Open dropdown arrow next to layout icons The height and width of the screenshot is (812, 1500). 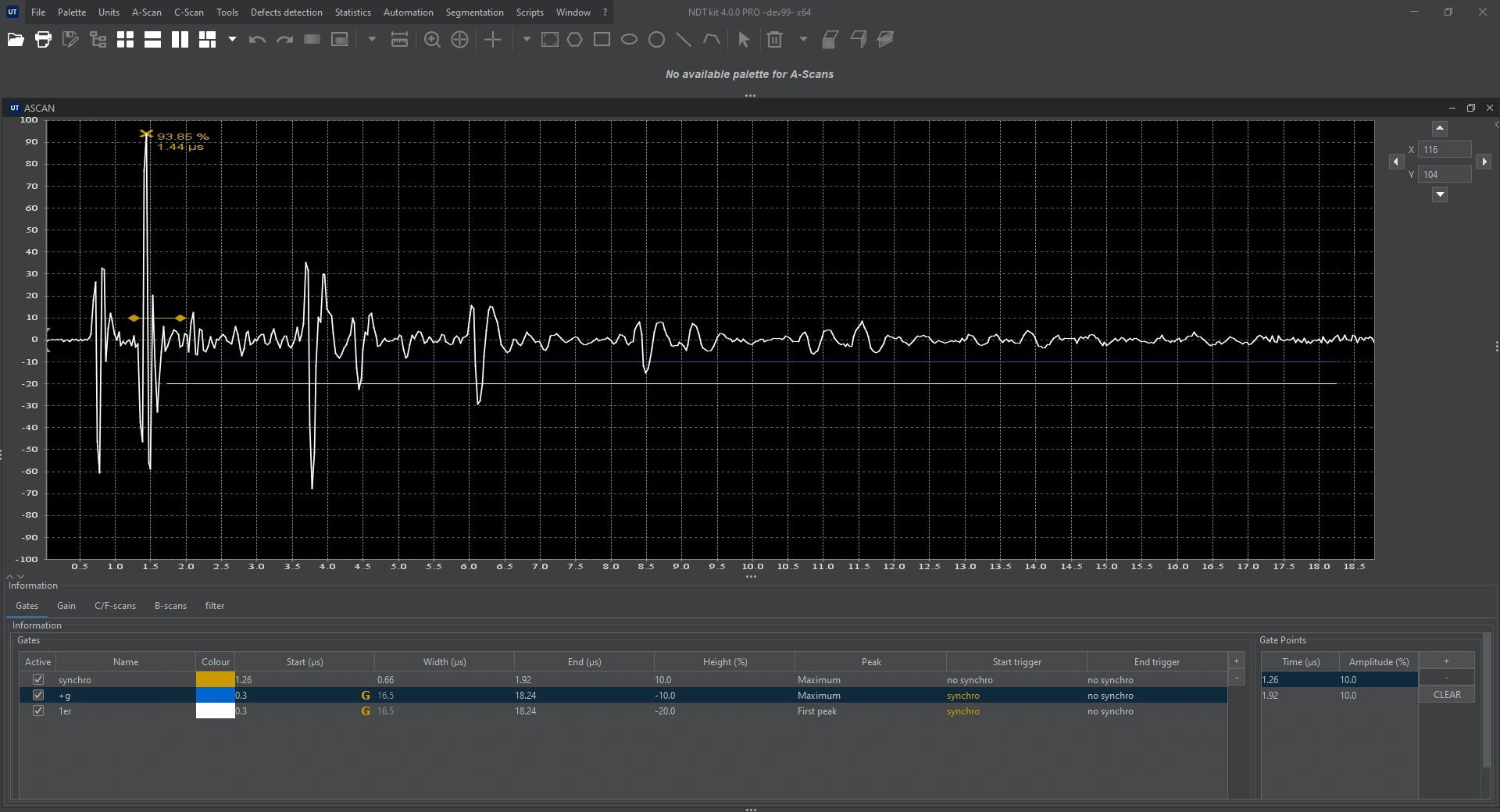[x=232, y=40]
